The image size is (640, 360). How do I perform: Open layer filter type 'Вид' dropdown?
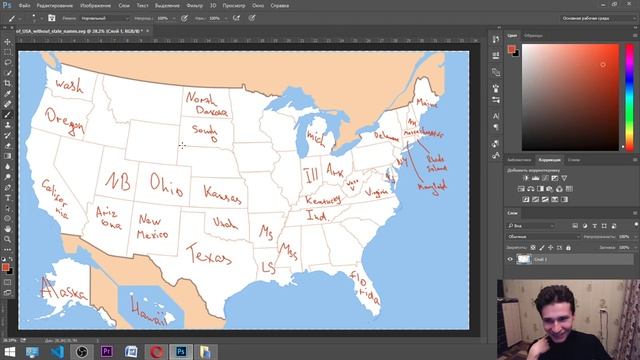pos(531,226)
